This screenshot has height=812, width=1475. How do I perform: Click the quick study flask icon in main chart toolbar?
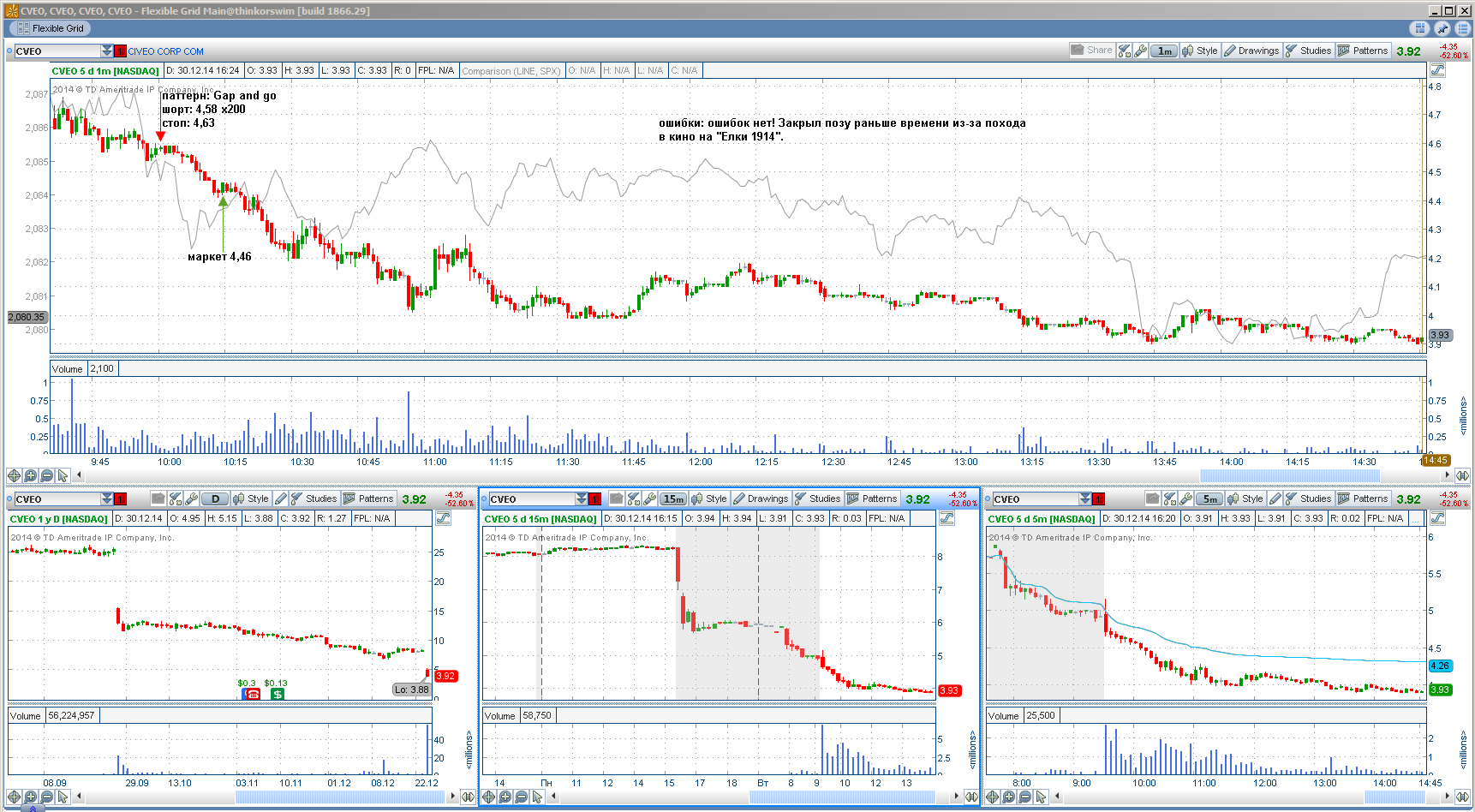[x=1125, y=51]
